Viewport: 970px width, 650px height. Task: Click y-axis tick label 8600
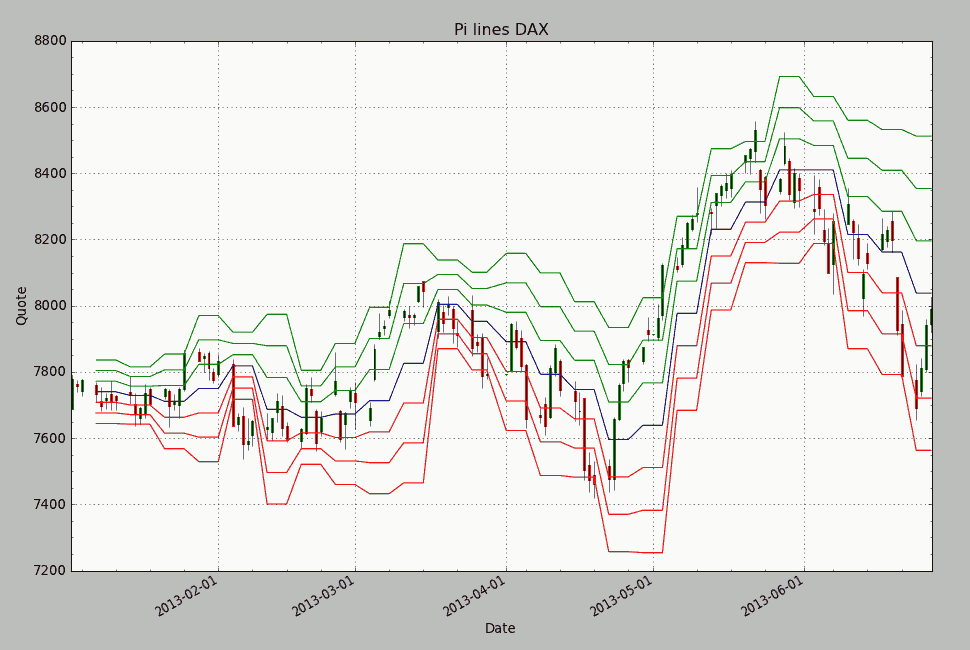(x=51, y=108)
